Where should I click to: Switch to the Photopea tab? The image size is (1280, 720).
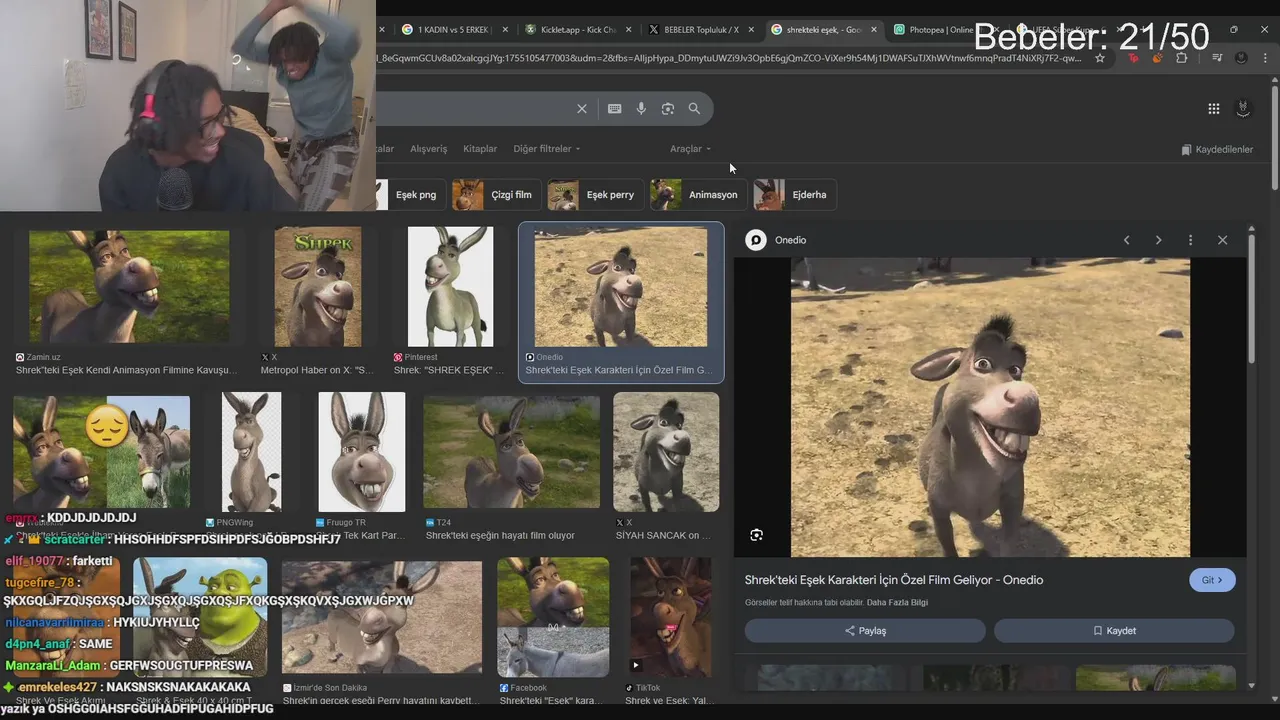point(934,30)
